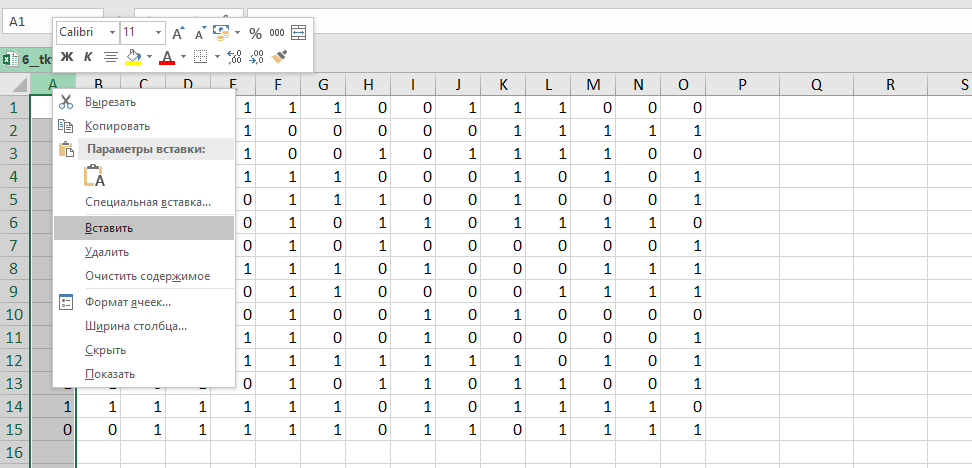Viewport: 972px width, 468px height.
Task: Apply comma thousands separator style
Action: pyautogui.click(x=277, y=33)
